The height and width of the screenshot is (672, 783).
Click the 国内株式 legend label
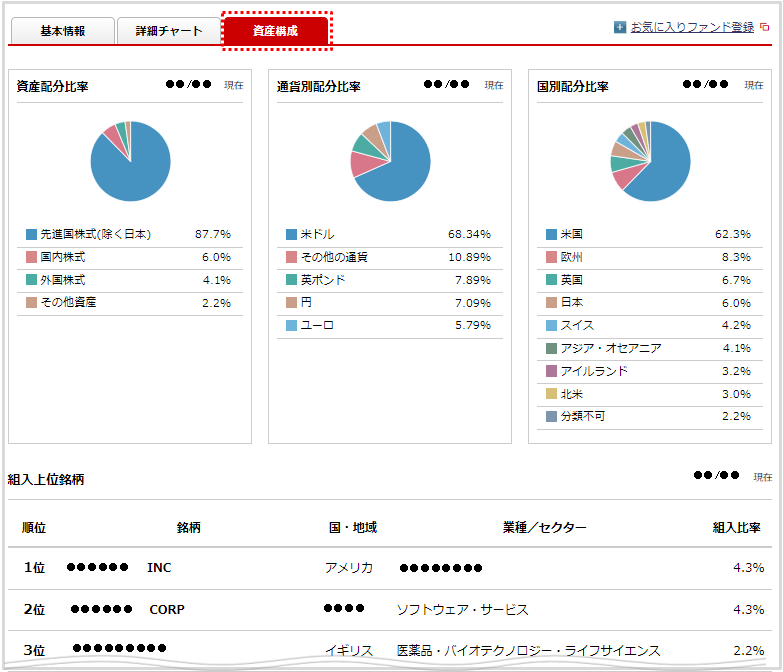(62, 257)
